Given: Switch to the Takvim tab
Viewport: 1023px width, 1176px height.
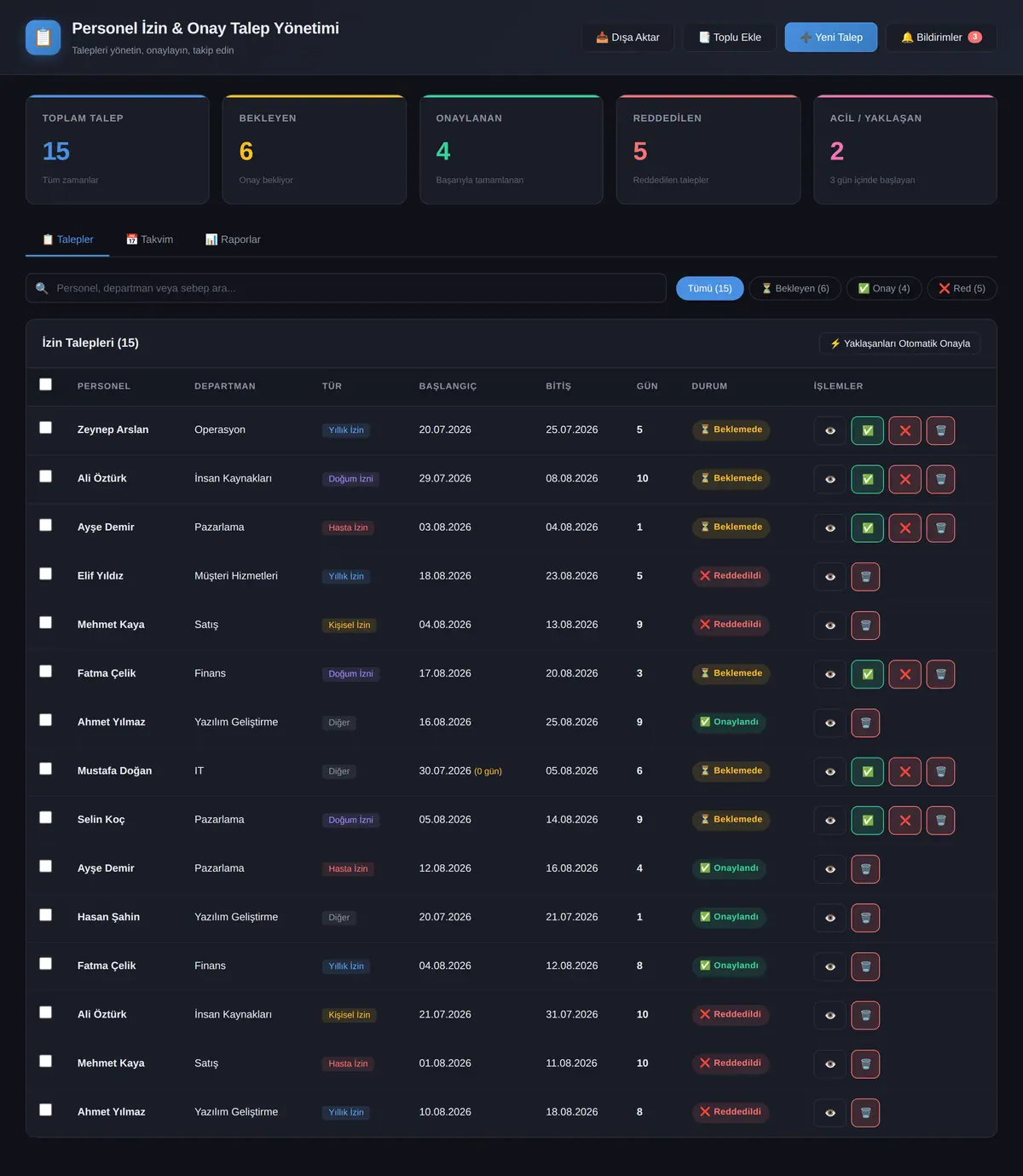Looking at the screenshot, I should coord(149,239).
